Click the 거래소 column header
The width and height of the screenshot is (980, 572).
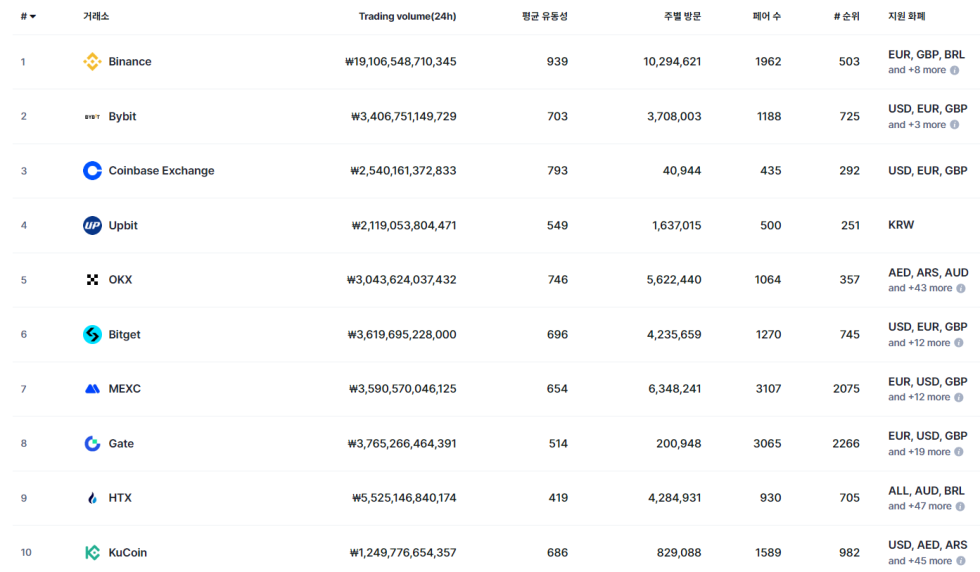[x=96, y=17]
